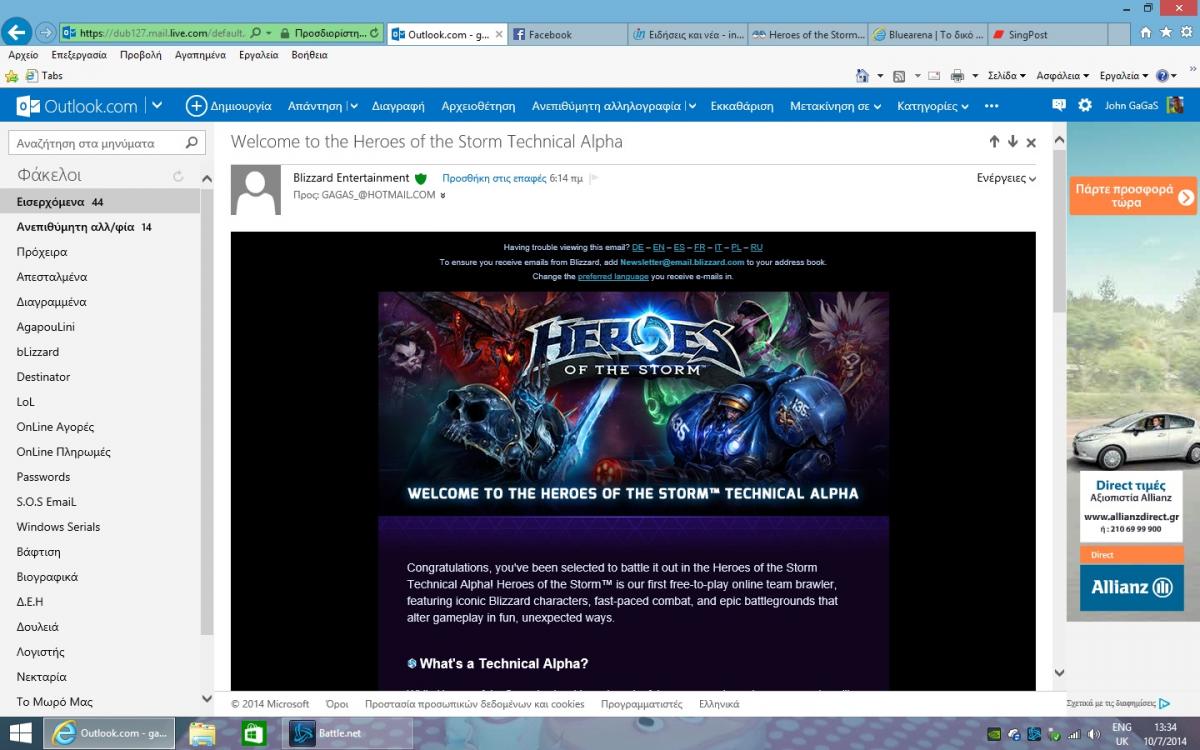This screenshot has width=1200, height=750.
Task: Click the Όροι footer link
Action: [337, 704]
